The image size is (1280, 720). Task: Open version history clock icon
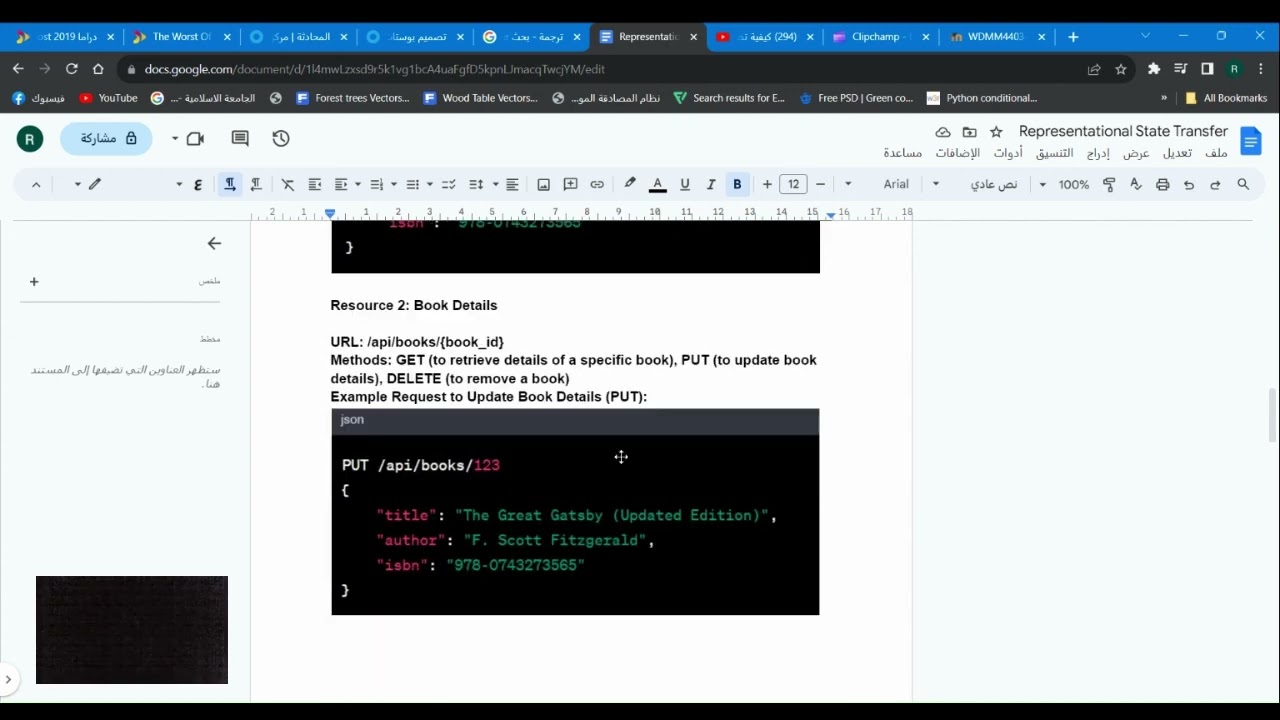click(x=281, y=139)
